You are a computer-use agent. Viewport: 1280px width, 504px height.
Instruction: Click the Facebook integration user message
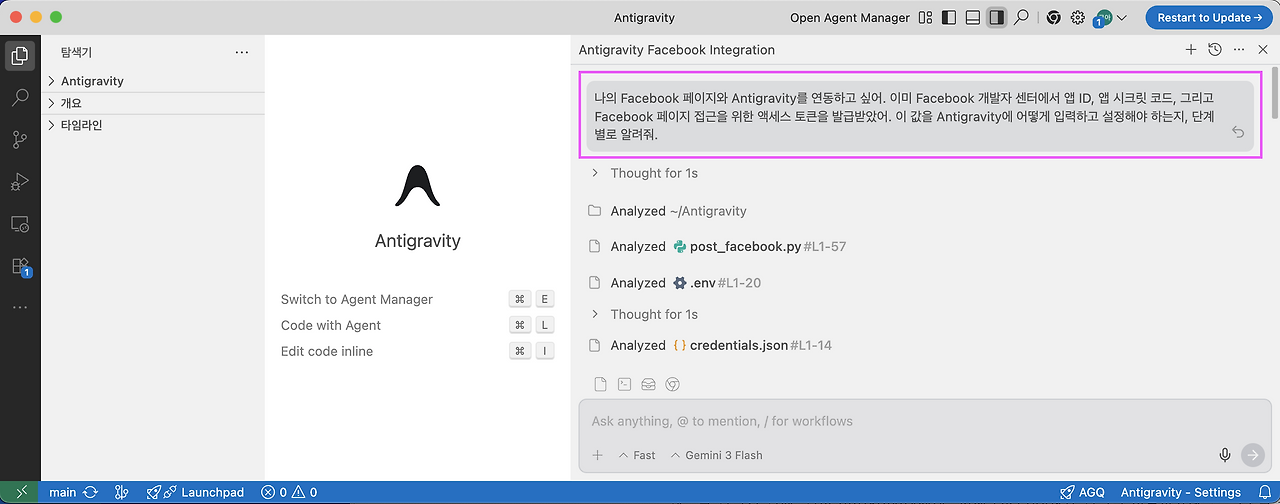click(919, 116)
